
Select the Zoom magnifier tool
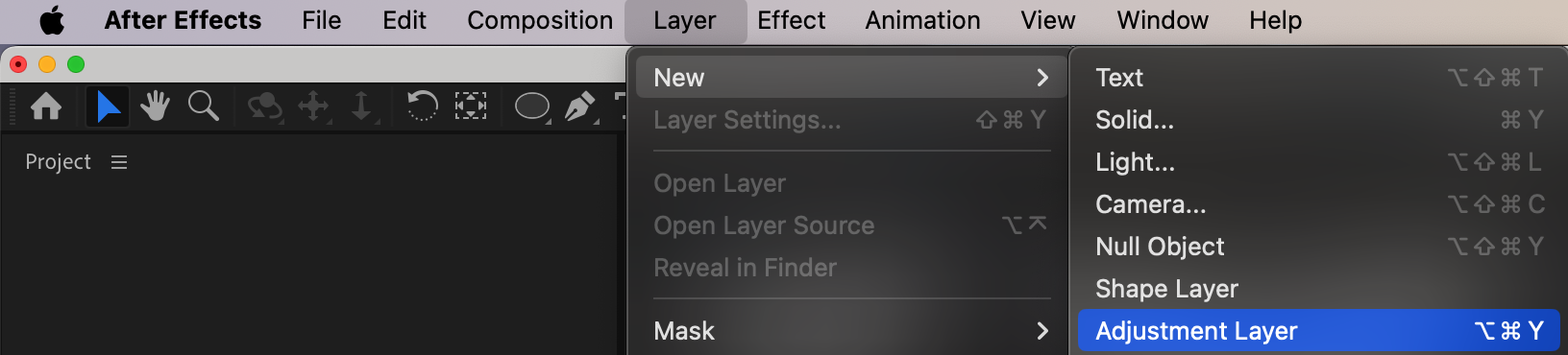coord(204,106)
